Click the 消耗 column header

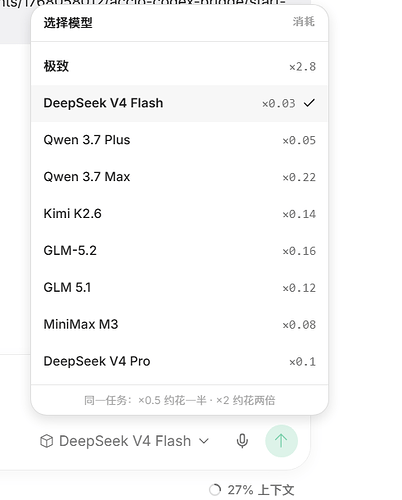point(304,22)
